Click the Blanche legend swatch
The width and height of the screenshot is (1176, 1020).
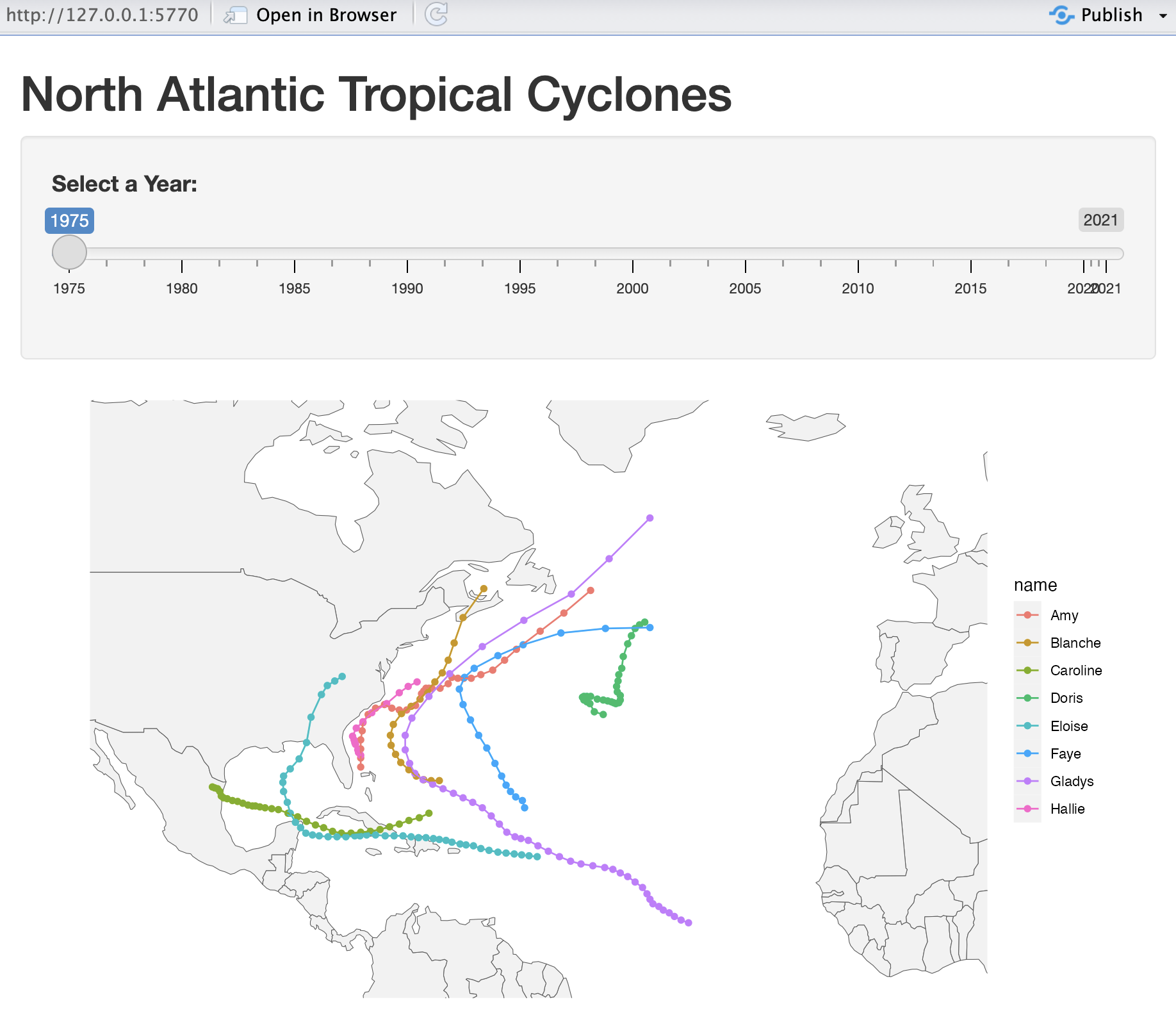coord(1027,643)
